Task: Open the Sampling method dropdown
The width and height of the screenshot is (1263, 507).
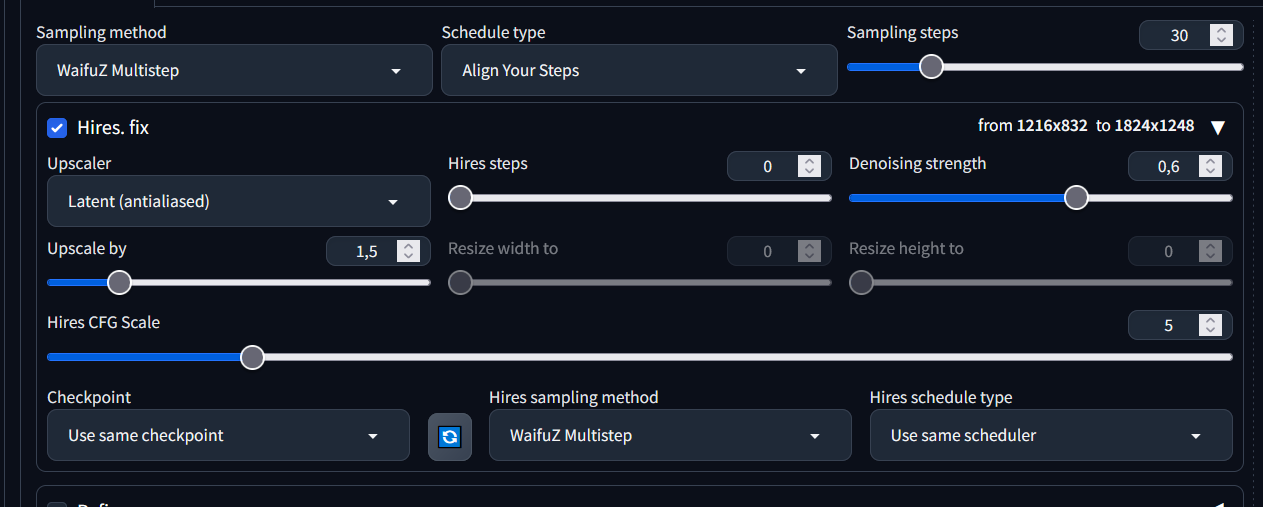Action: (234, 70)
